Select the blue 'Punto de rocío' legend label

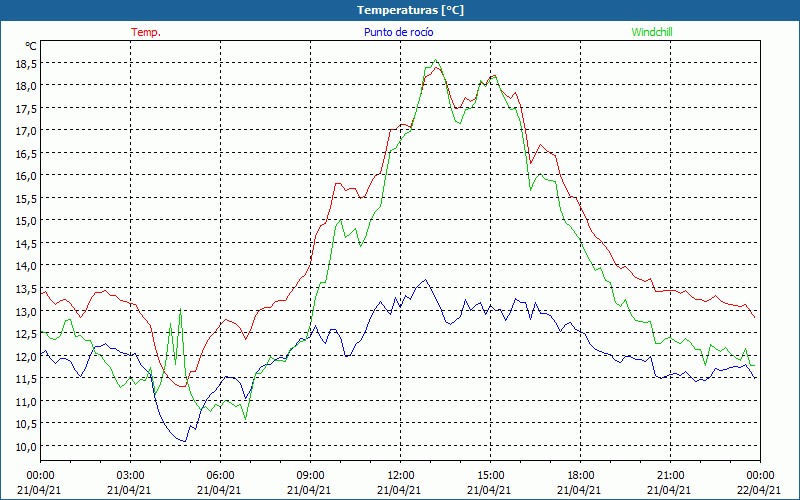398,32
